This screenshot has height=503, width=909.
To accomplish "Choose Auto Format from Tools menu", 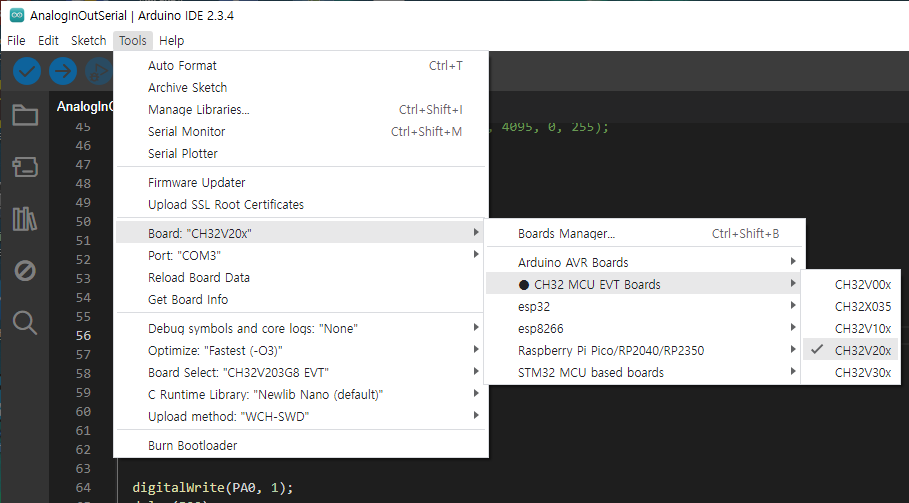I will (x=301, y=65).
